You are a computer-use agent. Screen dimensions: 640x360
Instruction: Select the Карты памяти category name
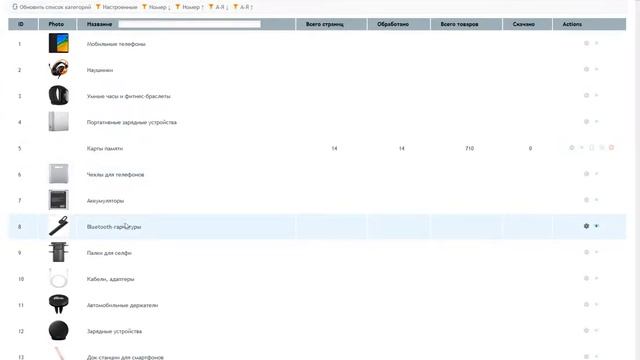click(104, 149)
